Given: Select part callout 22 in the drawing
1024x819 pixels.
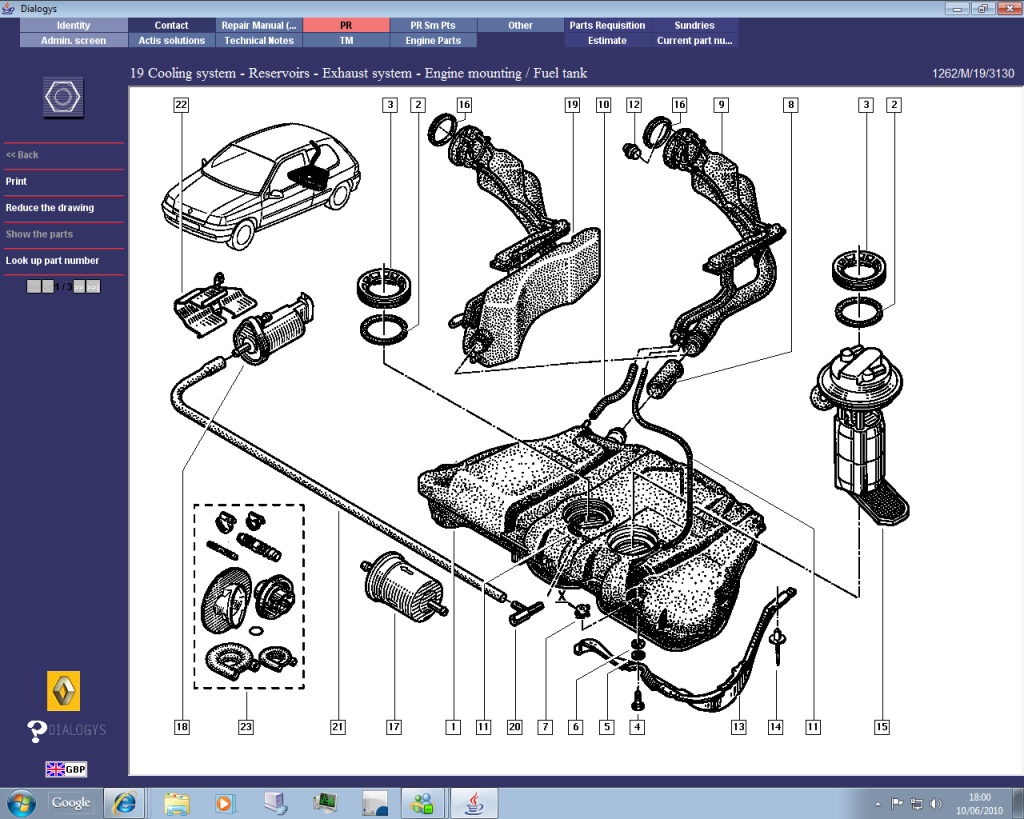Looking at the screenshot, I should pos(180,104).
